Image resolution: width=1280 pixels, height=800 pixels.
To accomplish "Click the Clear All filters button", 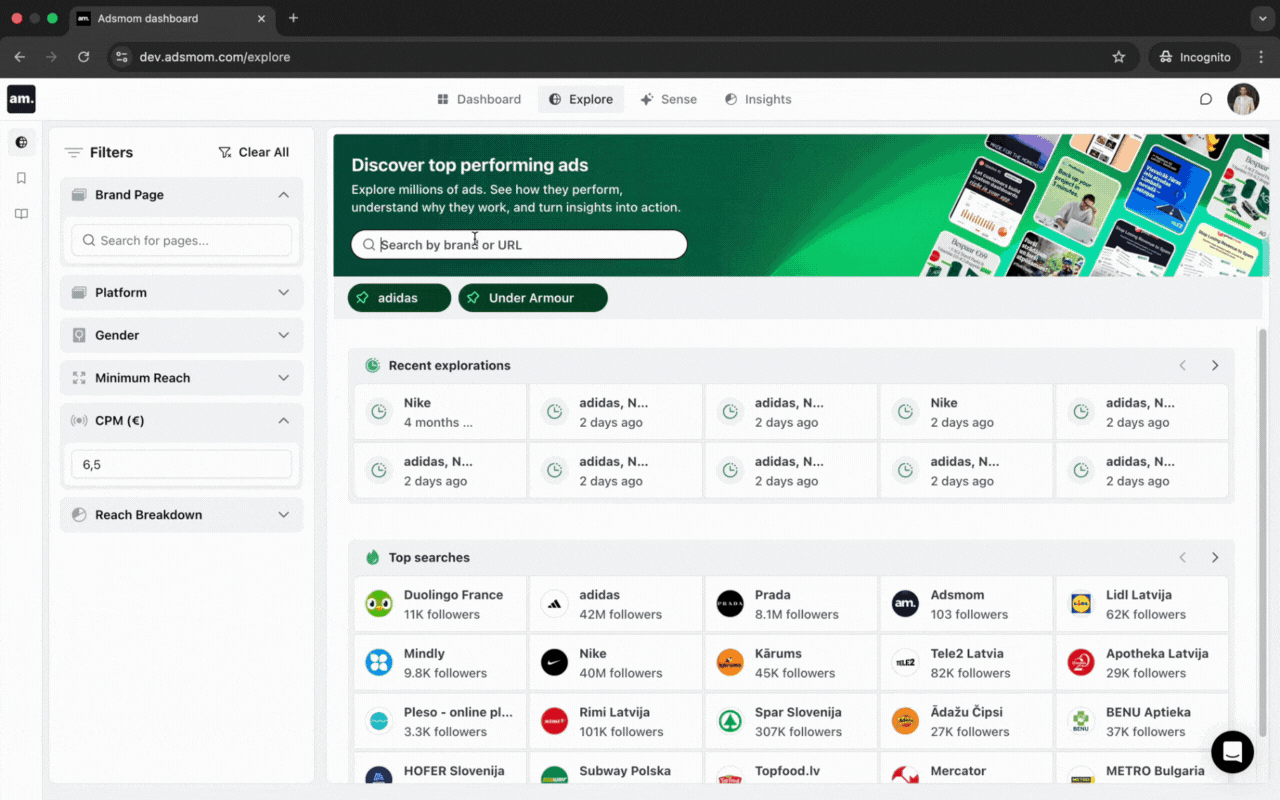I will 253,152.
